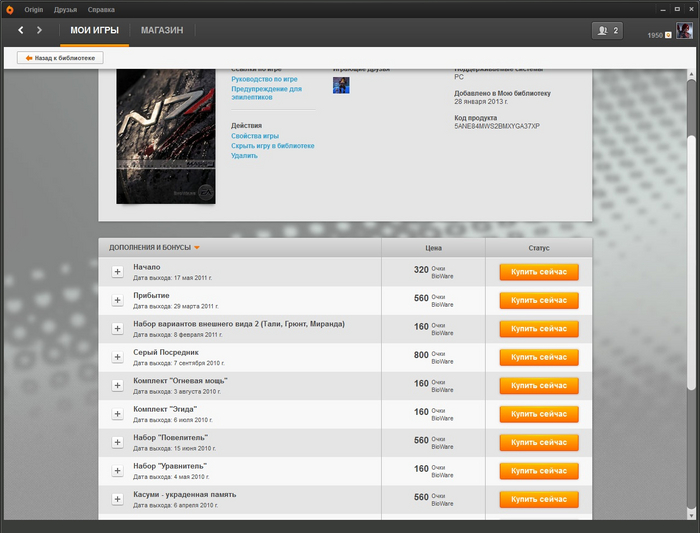Click the date 28 января 2013 г.

click(481, 102)
